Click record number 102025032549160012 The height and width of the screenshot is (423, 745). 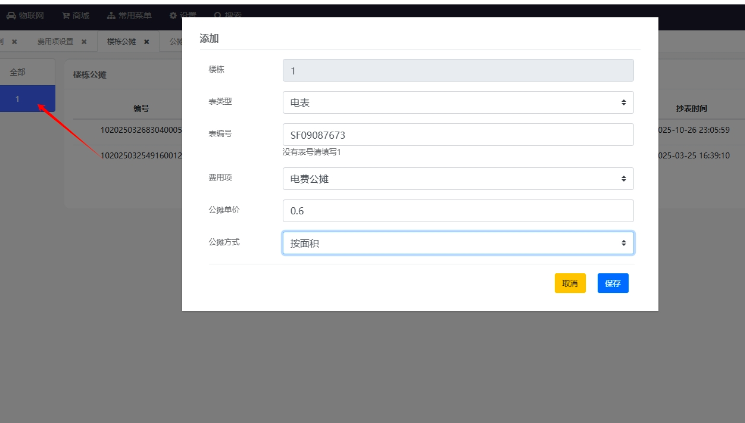coord(141,155)
